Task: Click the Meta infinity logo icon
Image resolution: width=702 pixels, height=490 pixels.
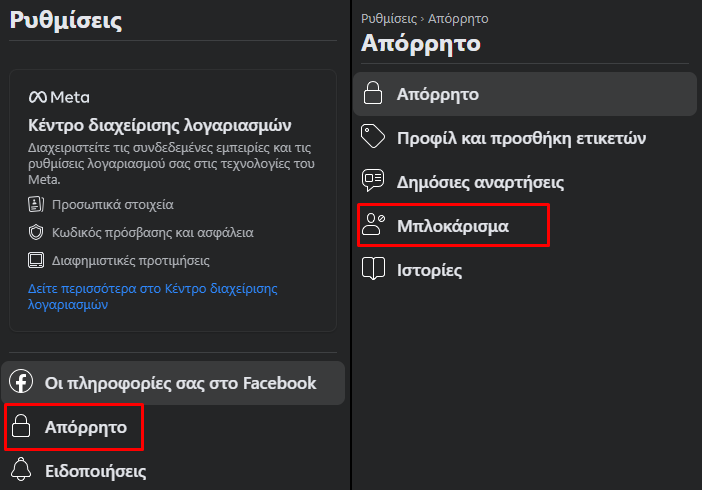Action: coord(38,97)
